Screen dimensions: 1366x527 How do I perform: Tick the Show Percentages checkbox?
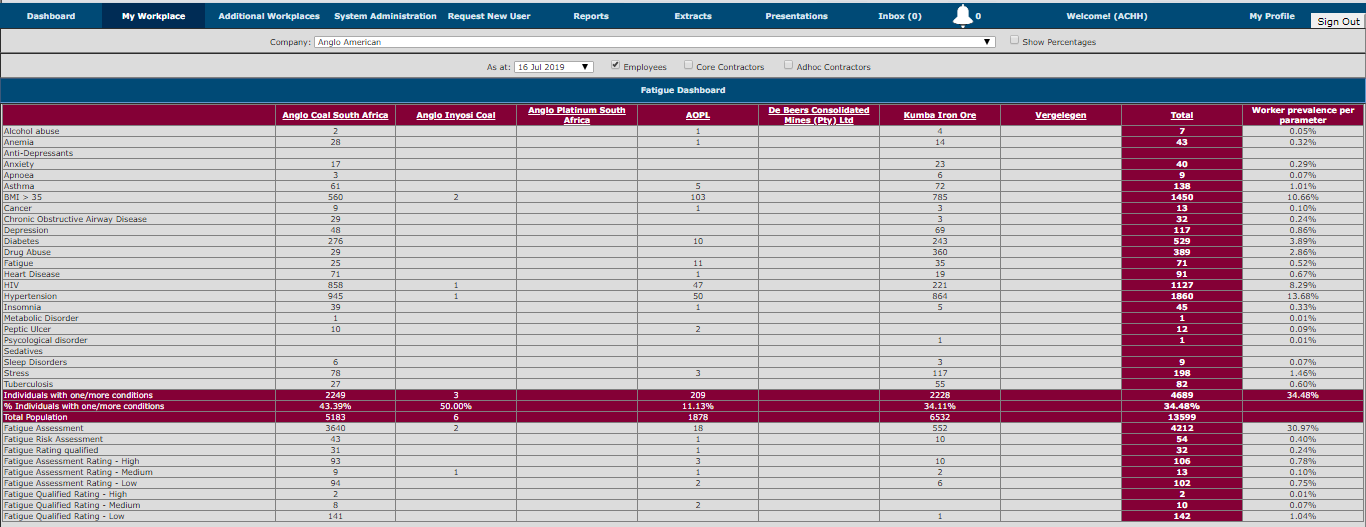coord(1014,40)
